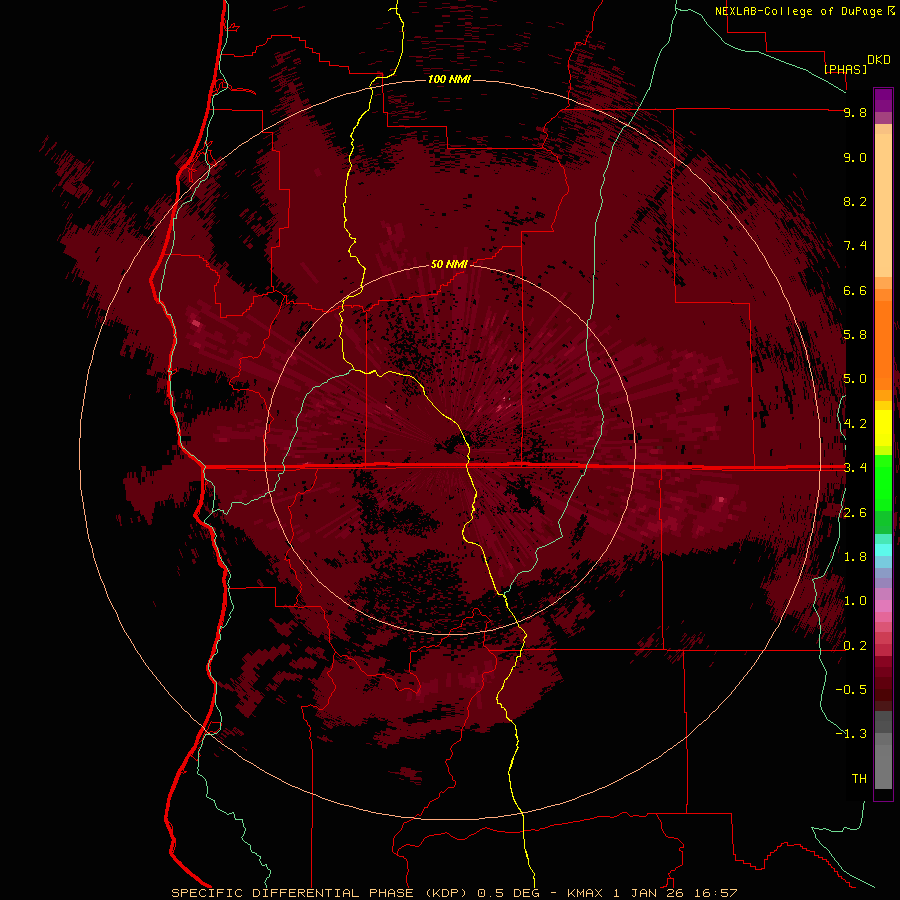Click the 6.6 value on the color scale

click(x=855, y=290)
